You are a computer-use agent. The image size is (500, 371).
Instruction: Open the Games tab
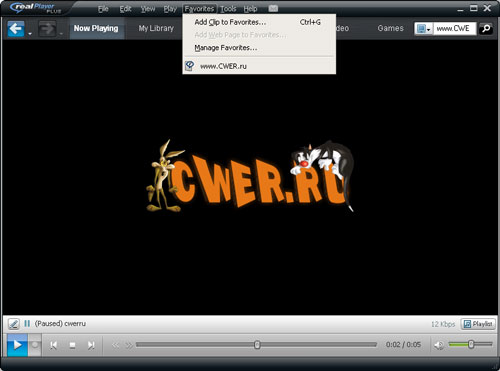[x=390, y=28]
